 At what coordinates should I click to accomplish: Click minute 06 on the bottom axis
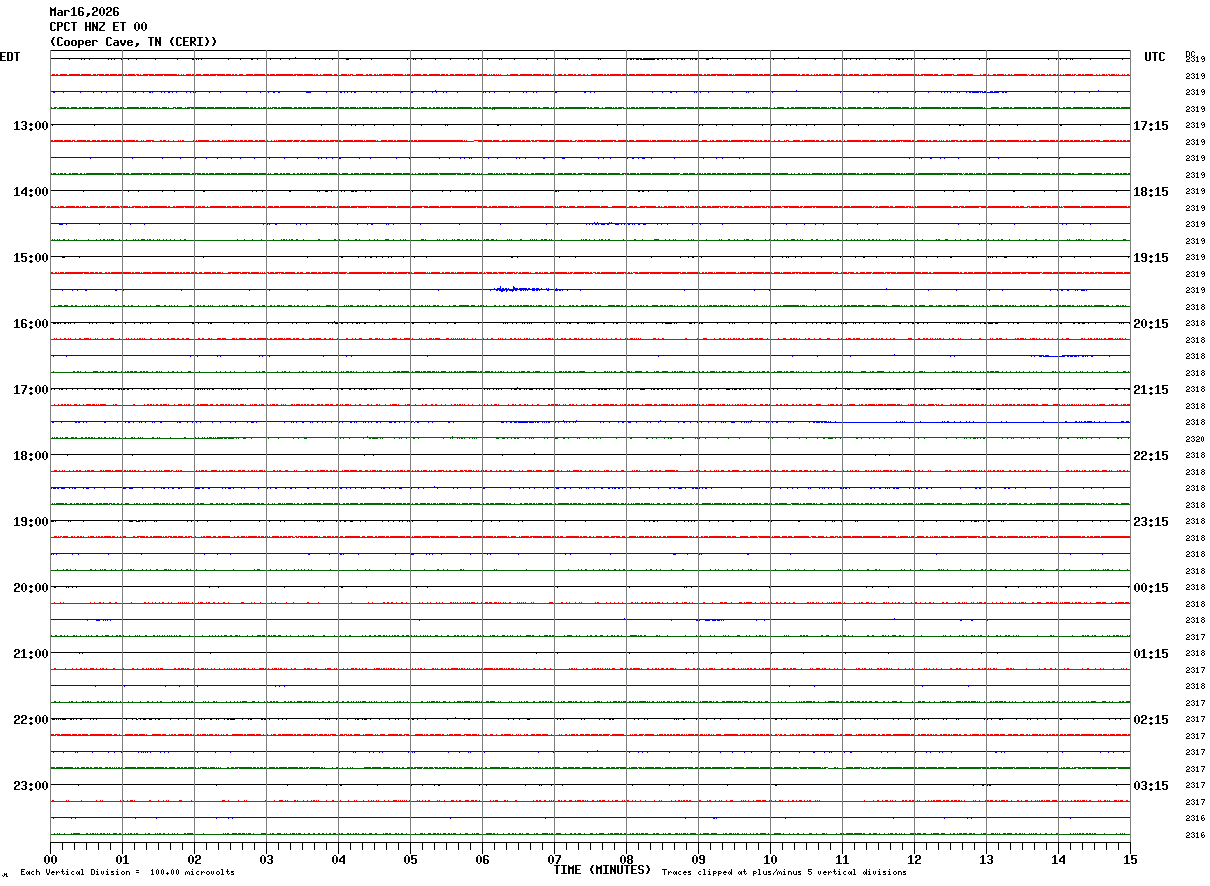pyautogui.click(x=482, y=859)
